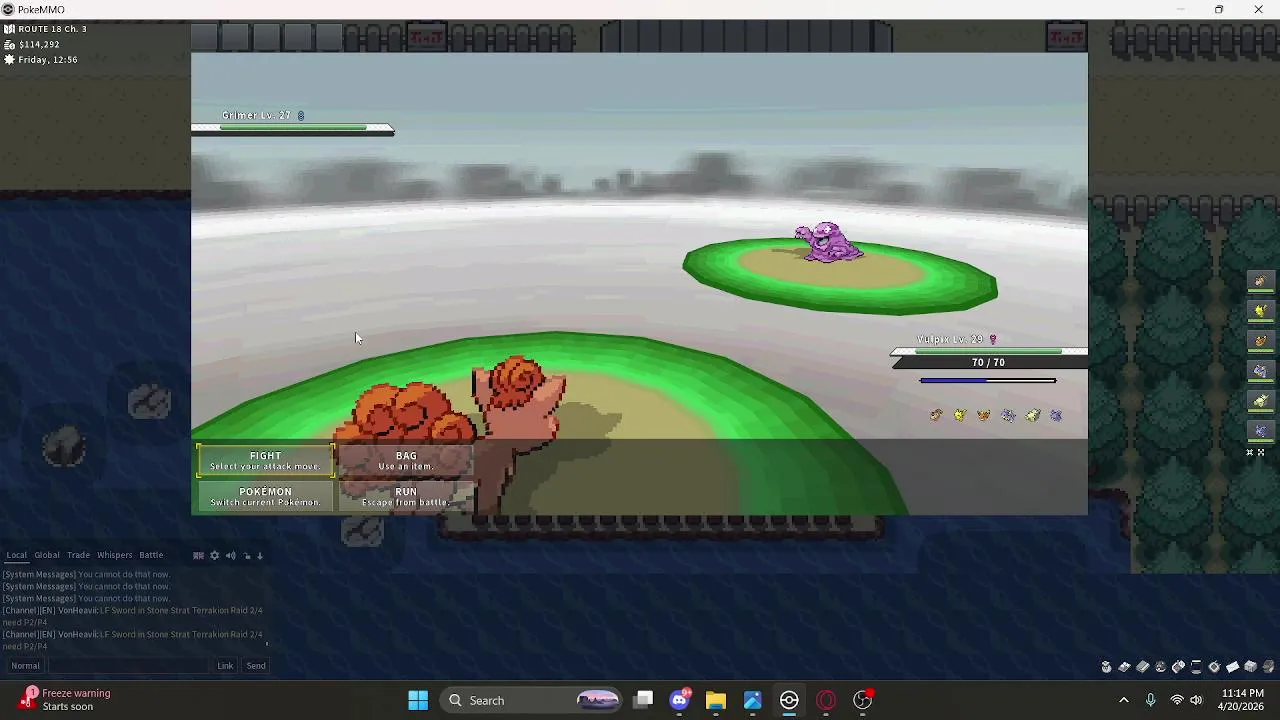Open Freeze warning weather widget

tap(66, 699)
